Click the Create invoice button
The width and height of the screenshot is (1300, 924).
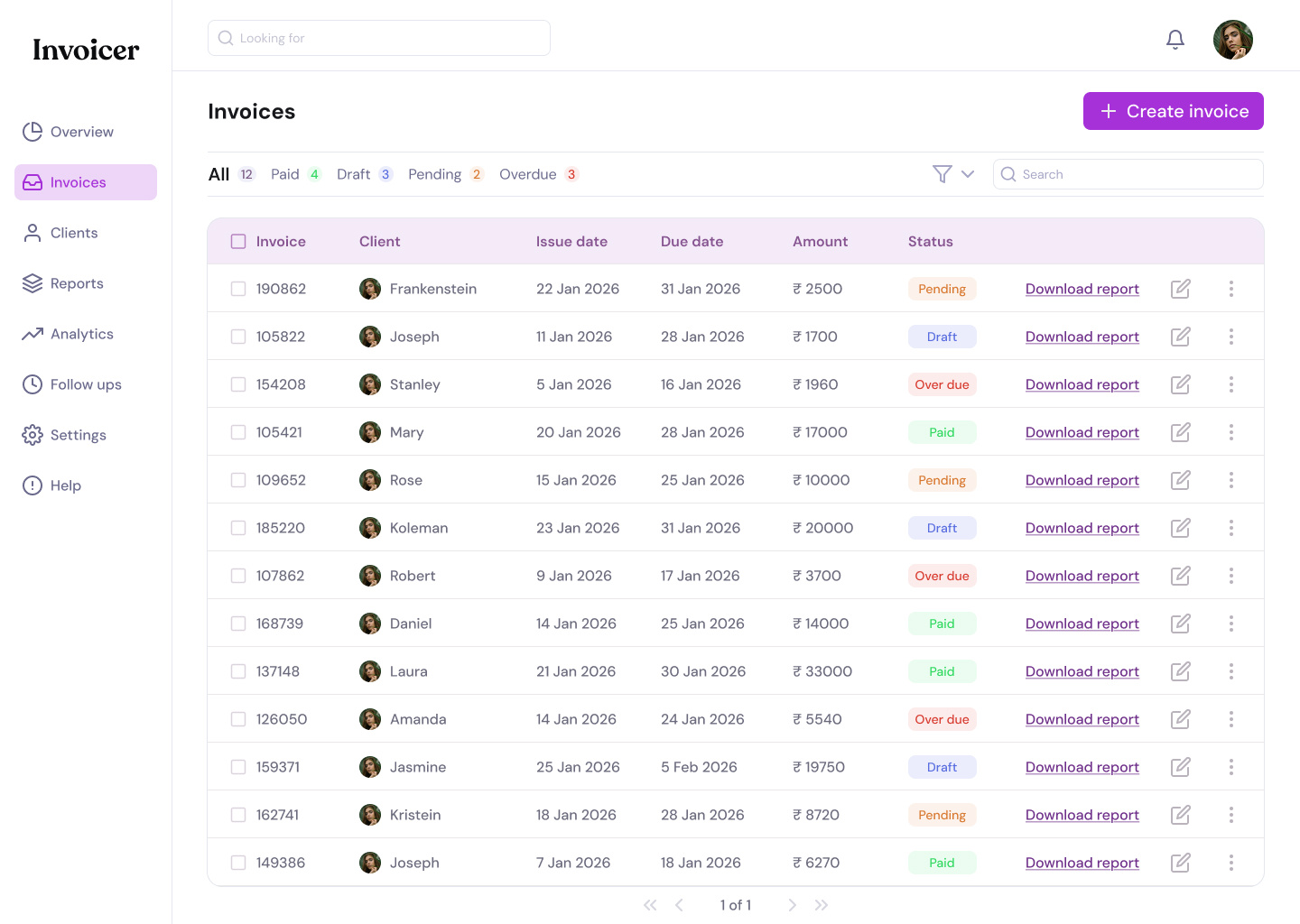[1173, 111]
